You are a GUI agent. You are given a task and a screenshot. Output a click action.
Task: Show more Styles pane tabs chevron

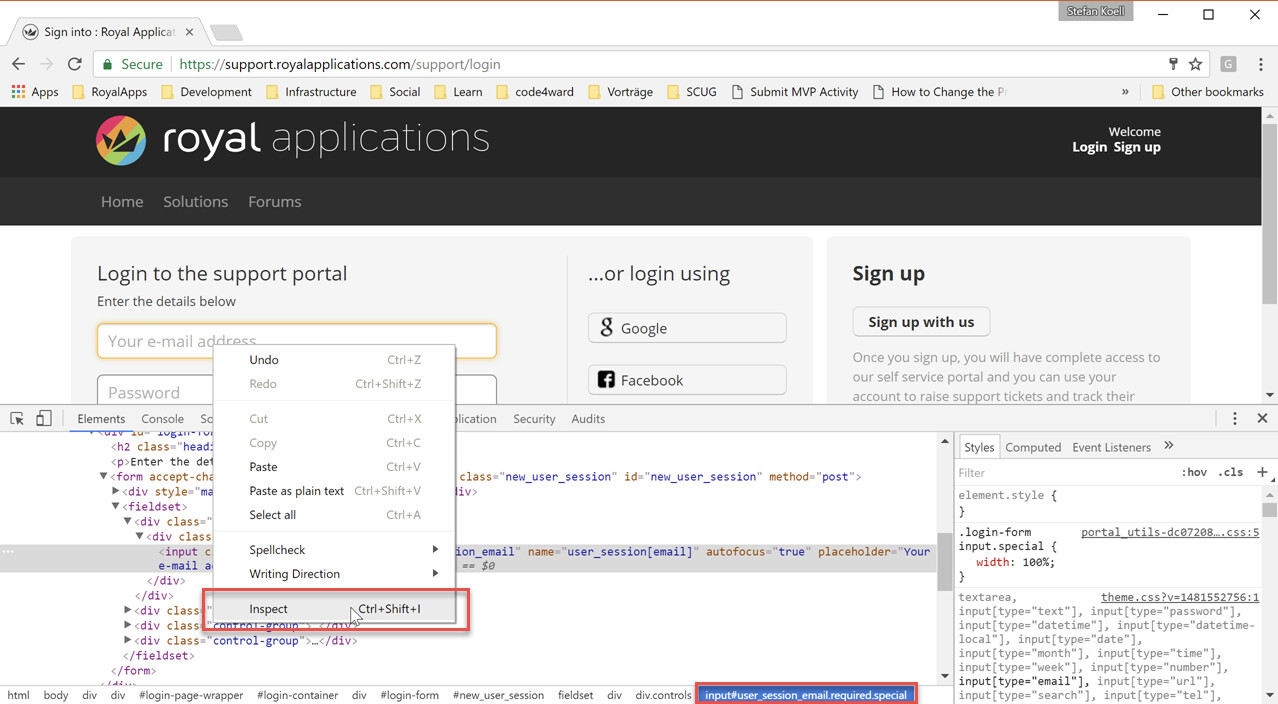point(1168,446)
